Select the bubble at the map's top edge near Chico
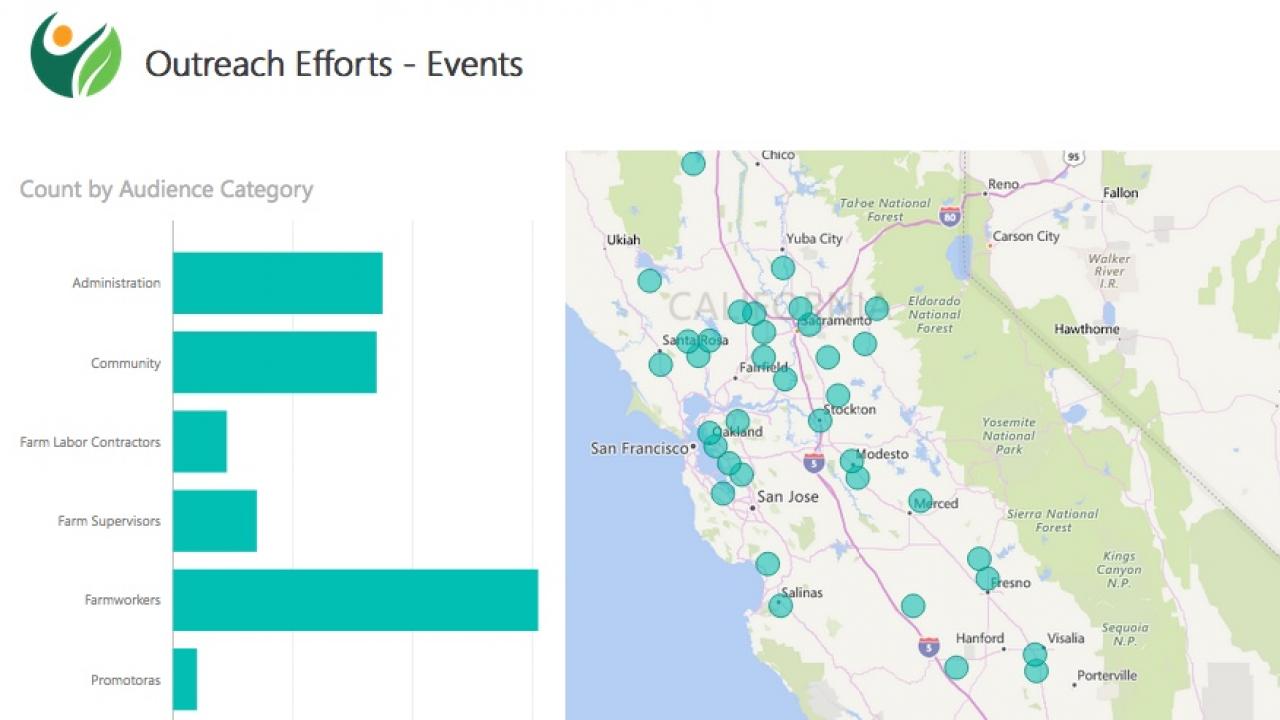This screenshot has width=1280, height=720. click(x=693, y=163)
